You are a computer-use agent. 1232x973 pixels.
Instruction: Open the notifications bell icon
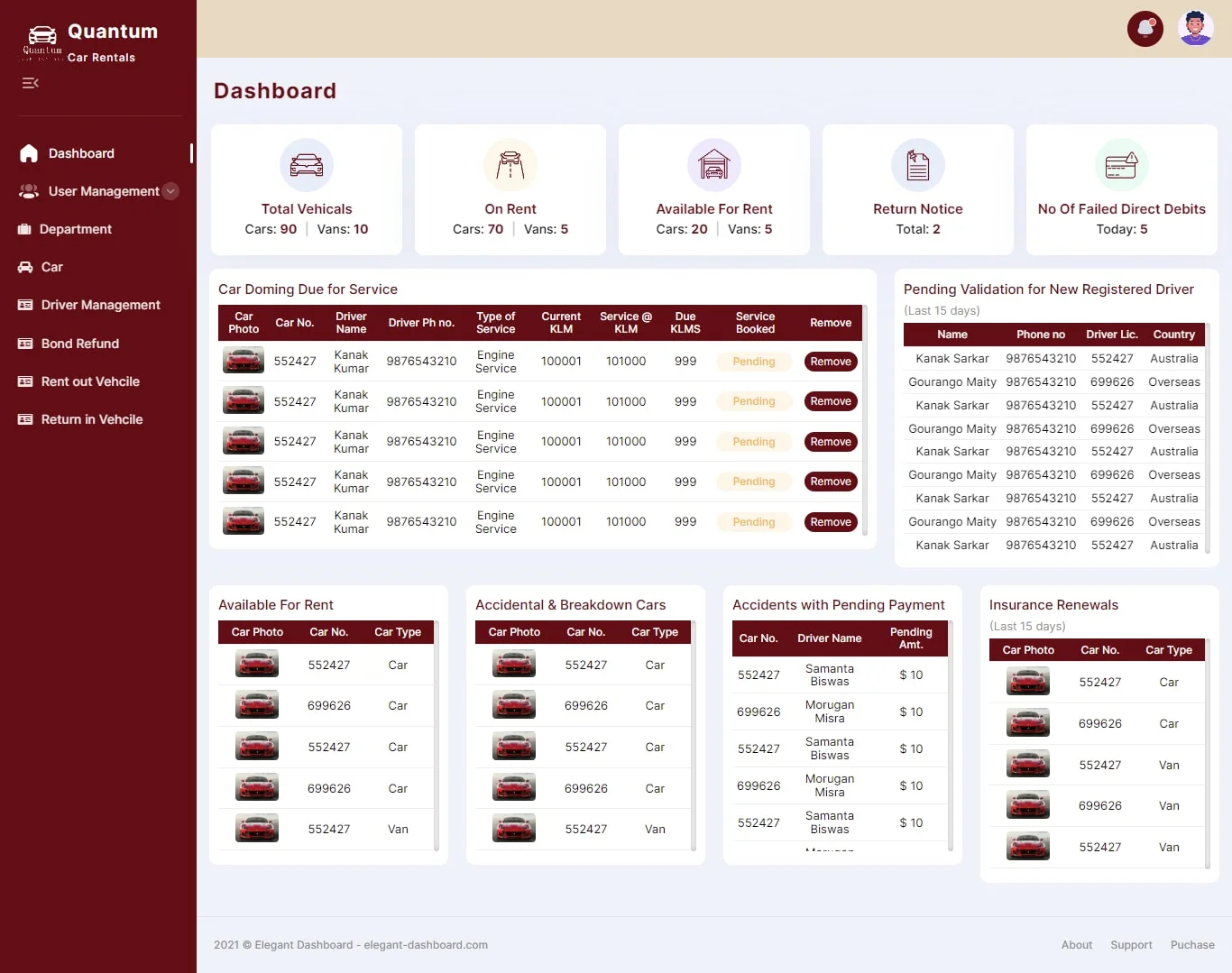click(x=1145, y=29)
